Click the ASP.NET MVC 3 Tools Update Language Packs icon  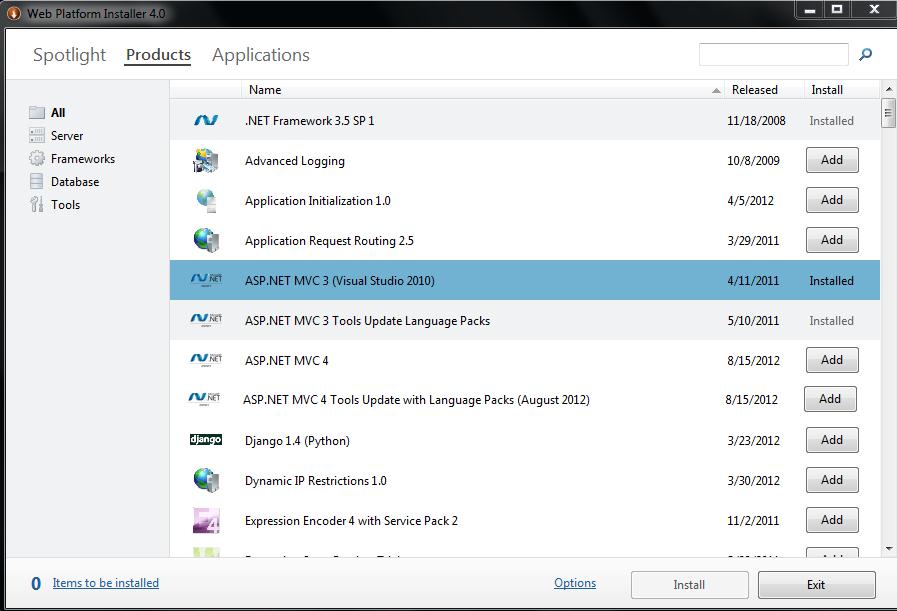[206, 320]
